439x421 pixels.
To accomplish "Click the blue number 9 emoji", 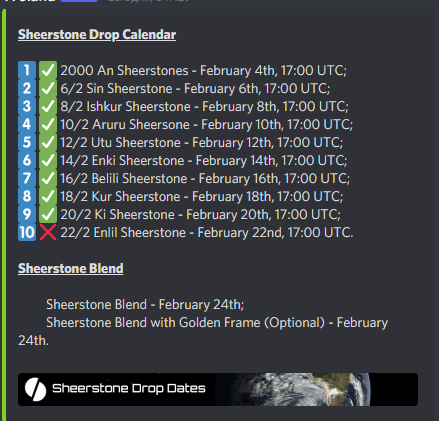I will pos(27,214).
